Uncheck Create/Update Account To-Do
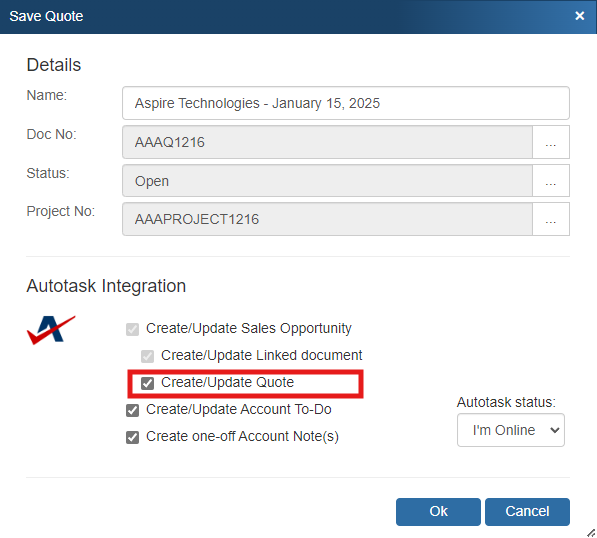Viewport: 597px width, 538px height. point(132,410)
